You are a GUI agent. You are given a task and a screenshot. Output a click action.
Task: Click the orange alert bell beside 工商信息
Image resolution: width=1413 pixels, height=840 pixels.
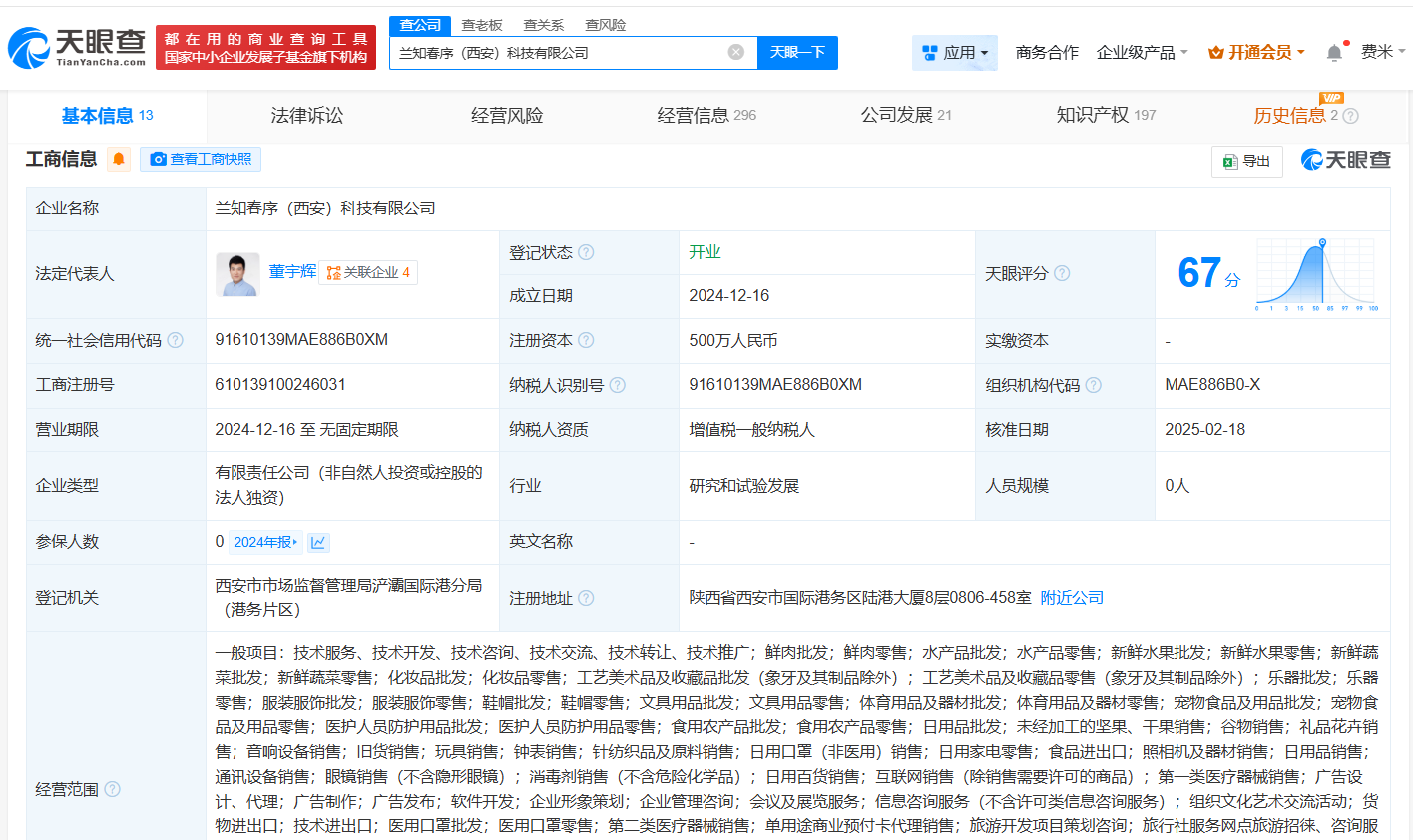pyautogui.click(x=119, y=159)
